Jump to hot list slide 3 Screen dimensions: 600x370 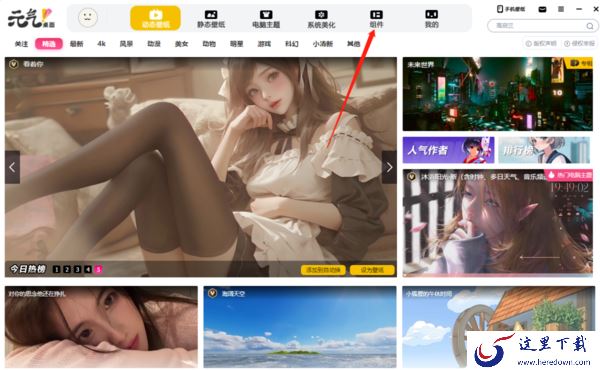pyautogui.click(x=77, y=269)
